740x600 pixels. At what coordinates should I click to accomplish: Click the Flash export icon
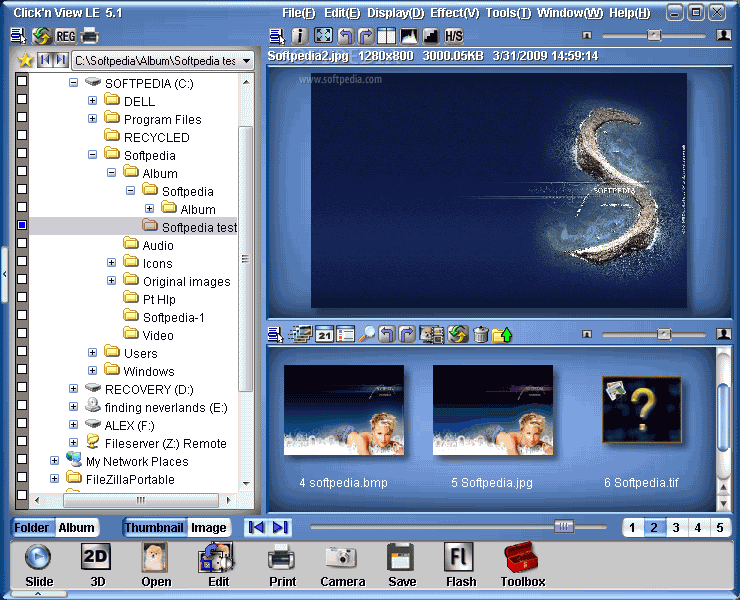click(x=461, y=565)
